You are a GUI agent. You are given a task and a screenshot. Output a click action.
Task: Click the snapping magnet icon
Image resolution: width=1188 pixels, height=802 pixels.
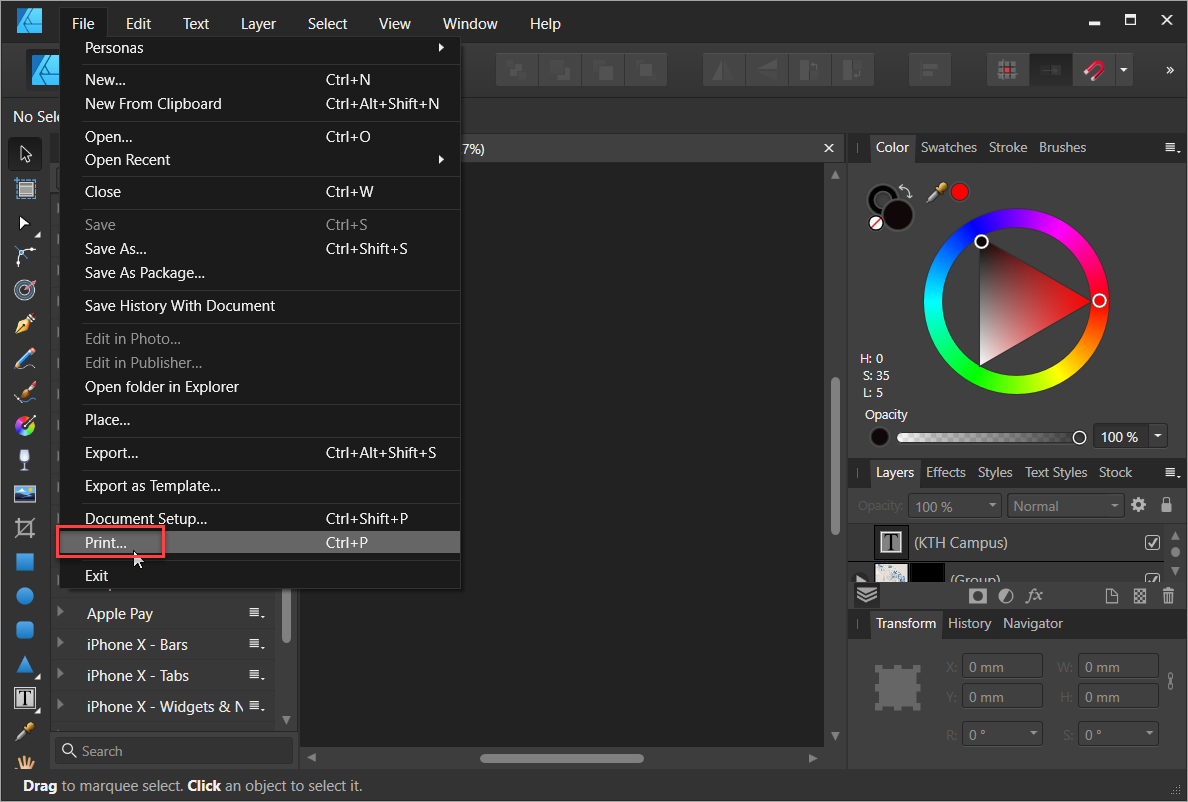click(x=1094, y=70)
